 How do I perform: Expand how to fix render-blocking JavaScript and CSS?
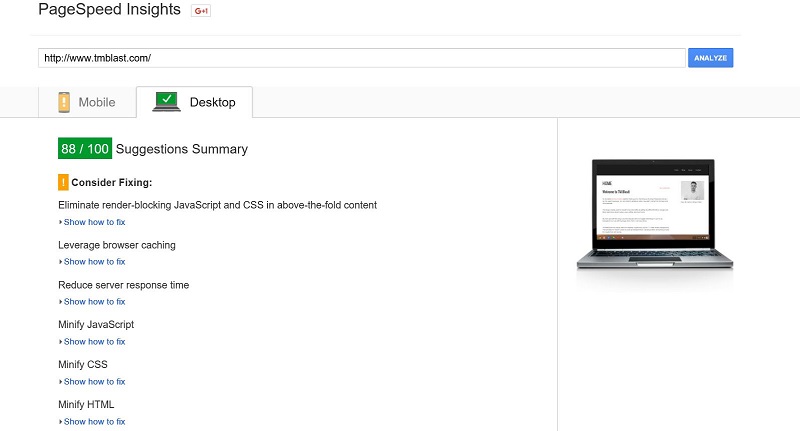tap(92, 222)
